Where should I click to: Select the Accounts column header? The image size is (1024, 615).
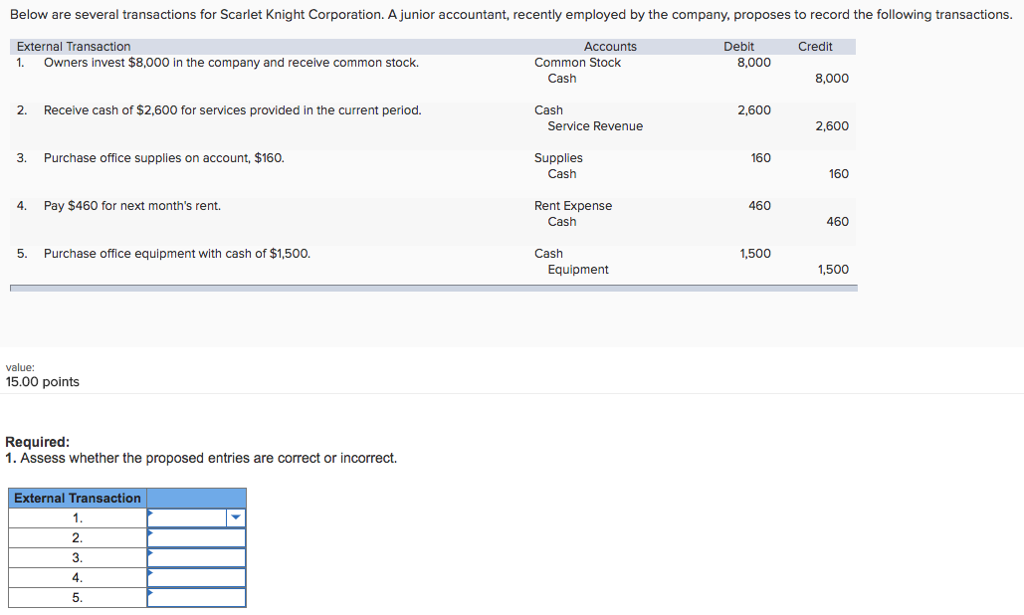[610, 46]
